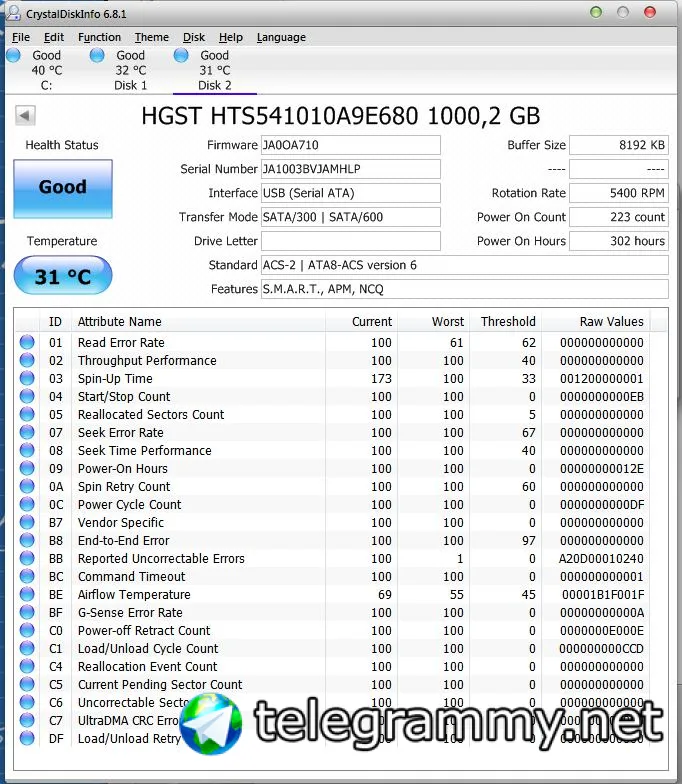682x784 pixels.
Task: Click the ID column header
Action: (55, 322)
